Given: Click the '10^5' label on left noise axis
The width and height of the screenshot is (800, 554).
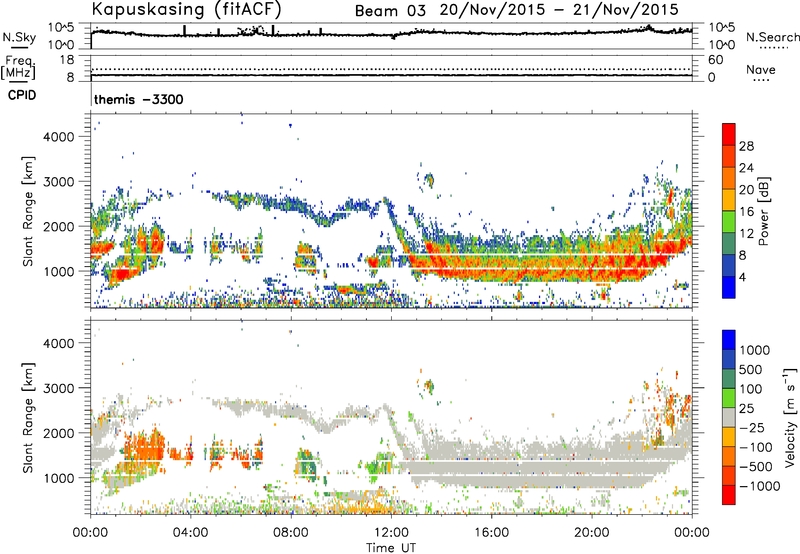Looking at the screenshot, I should pyautogui.click(x=61, y=27).
